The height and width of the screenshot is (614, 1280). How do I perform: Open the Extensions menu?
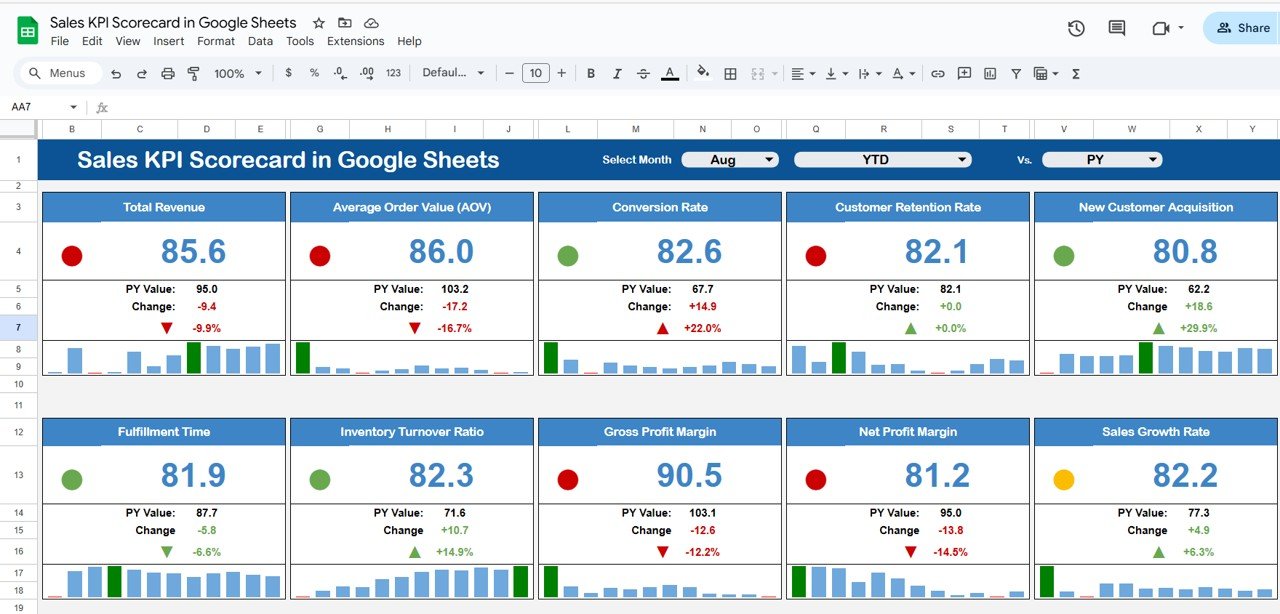click(x=355, y=41)
